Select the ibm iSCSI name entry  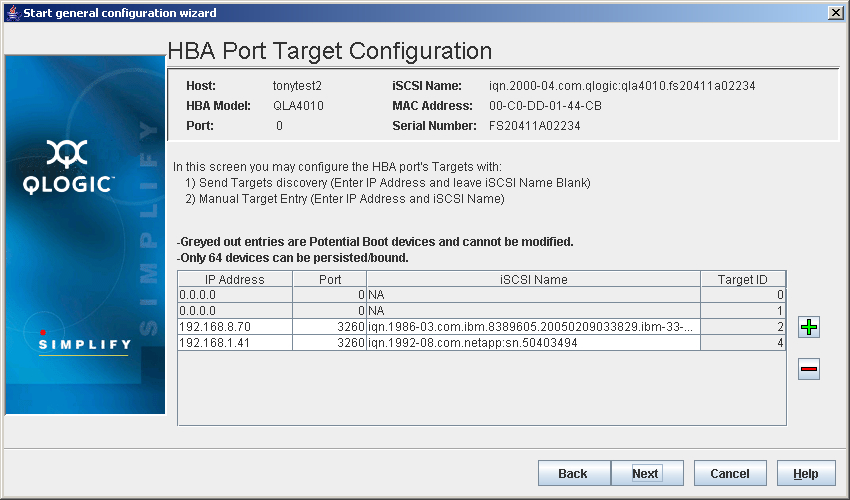[x=533, y=327]
